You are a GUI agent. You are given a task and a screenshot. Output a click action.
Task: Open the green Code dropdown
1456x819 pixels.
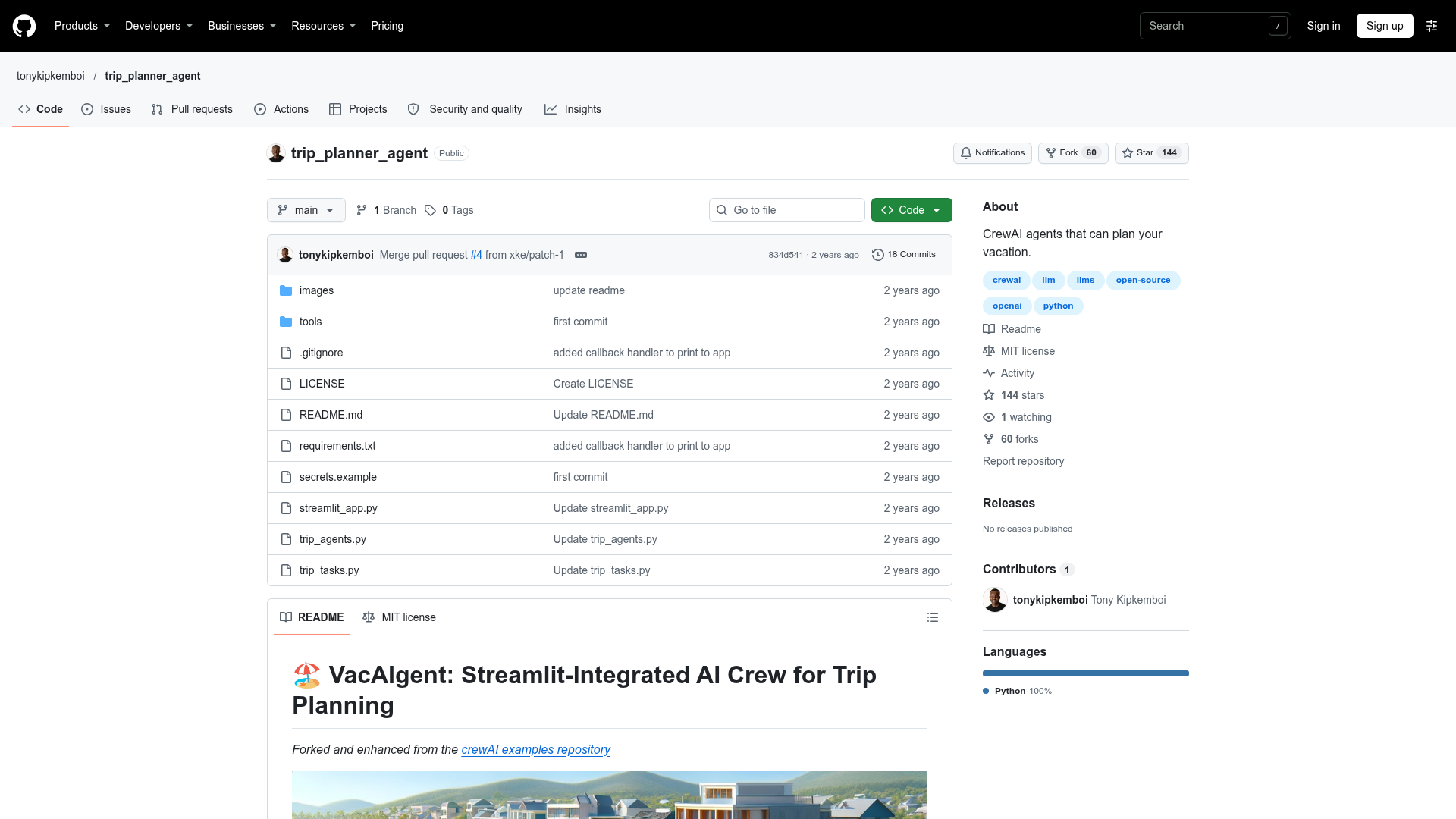click(x=912, y=210)
